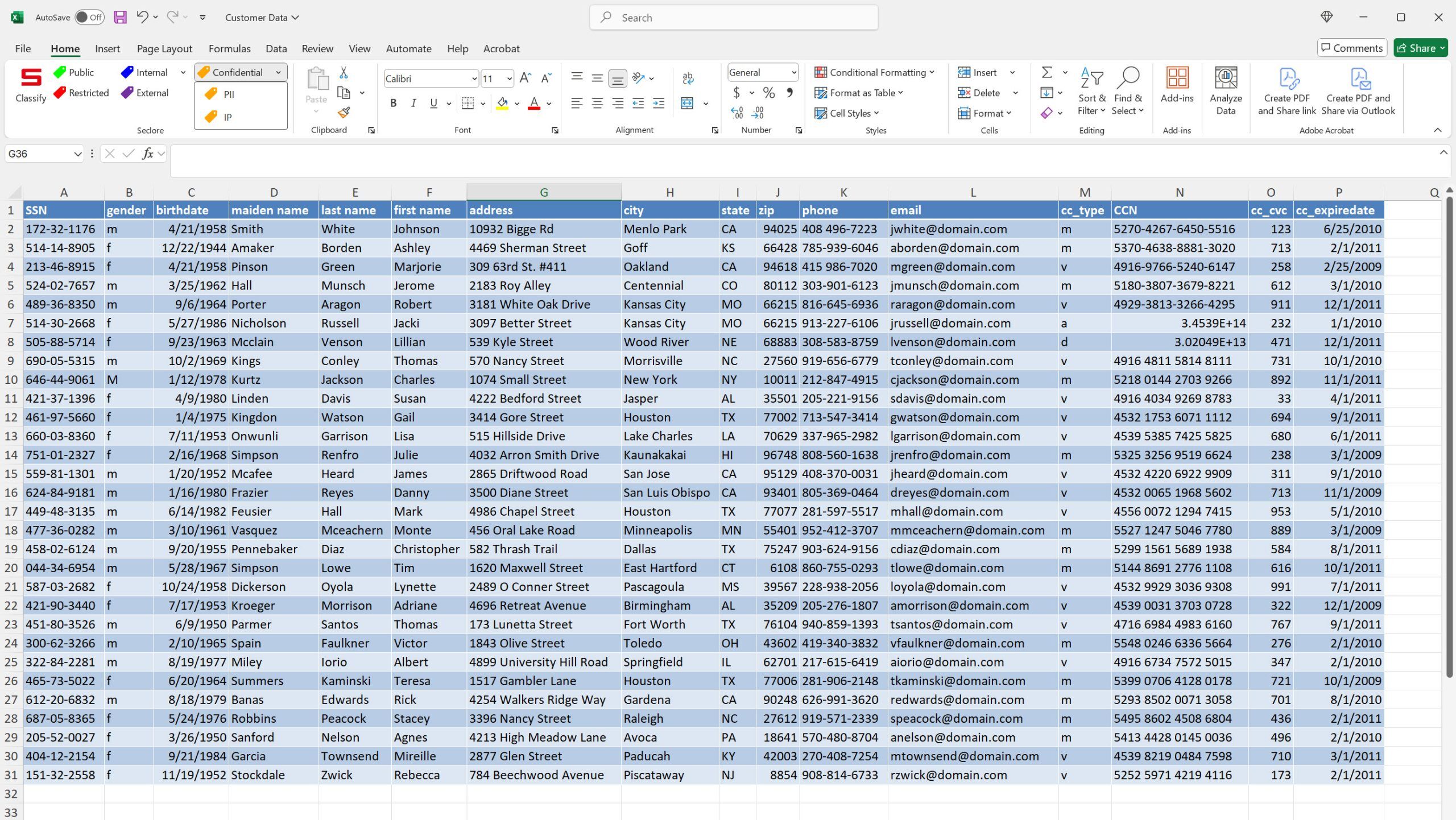Click the Percent Style icon
Screen dimensions: 1456x820
point(769,92)
